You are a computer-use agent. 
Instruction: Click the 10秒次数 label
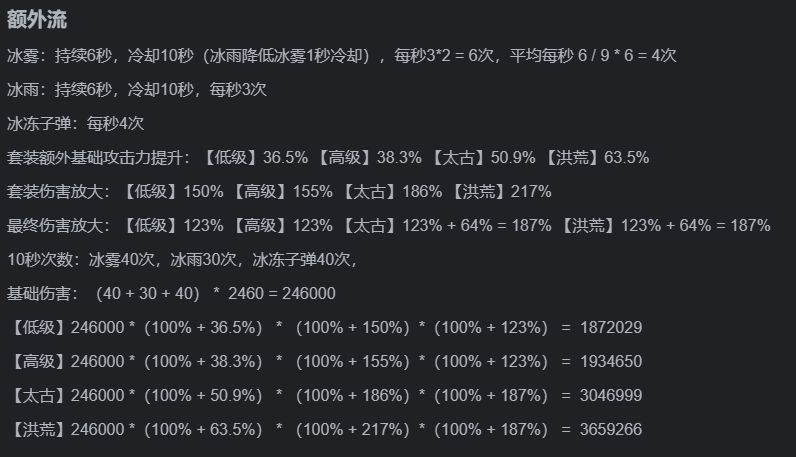tap(42, 260)
